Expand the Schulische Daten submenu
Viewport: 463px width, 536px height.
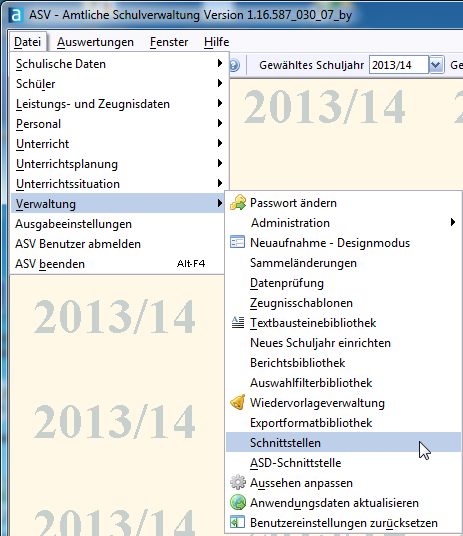tap(118, 64)
